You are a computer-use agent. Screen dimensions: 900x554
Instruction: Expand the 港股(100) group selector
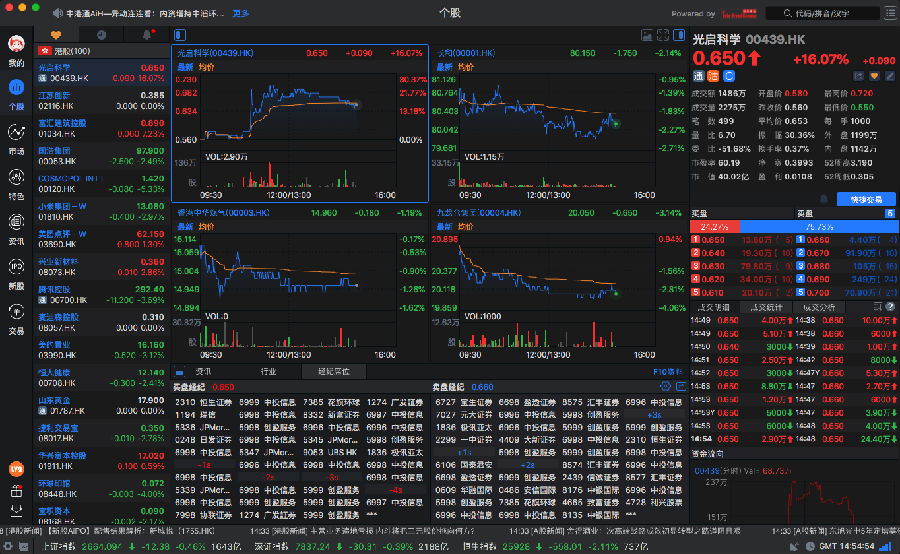(x=102, y=51)
